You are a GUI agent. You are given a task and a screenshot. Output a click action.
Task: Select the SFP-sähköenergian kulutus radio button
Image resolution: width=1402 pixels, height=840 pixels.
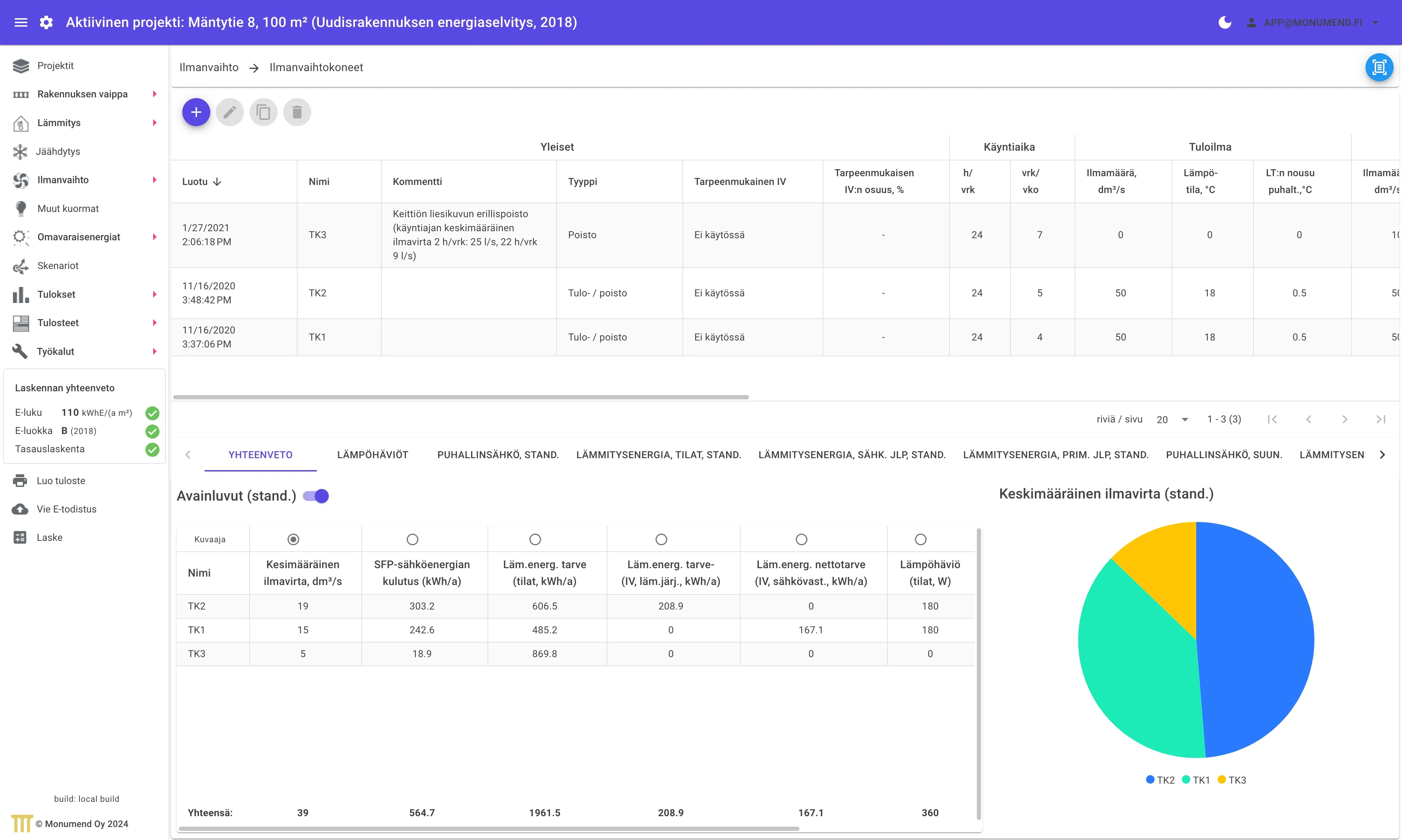click(x=412, y=539)
